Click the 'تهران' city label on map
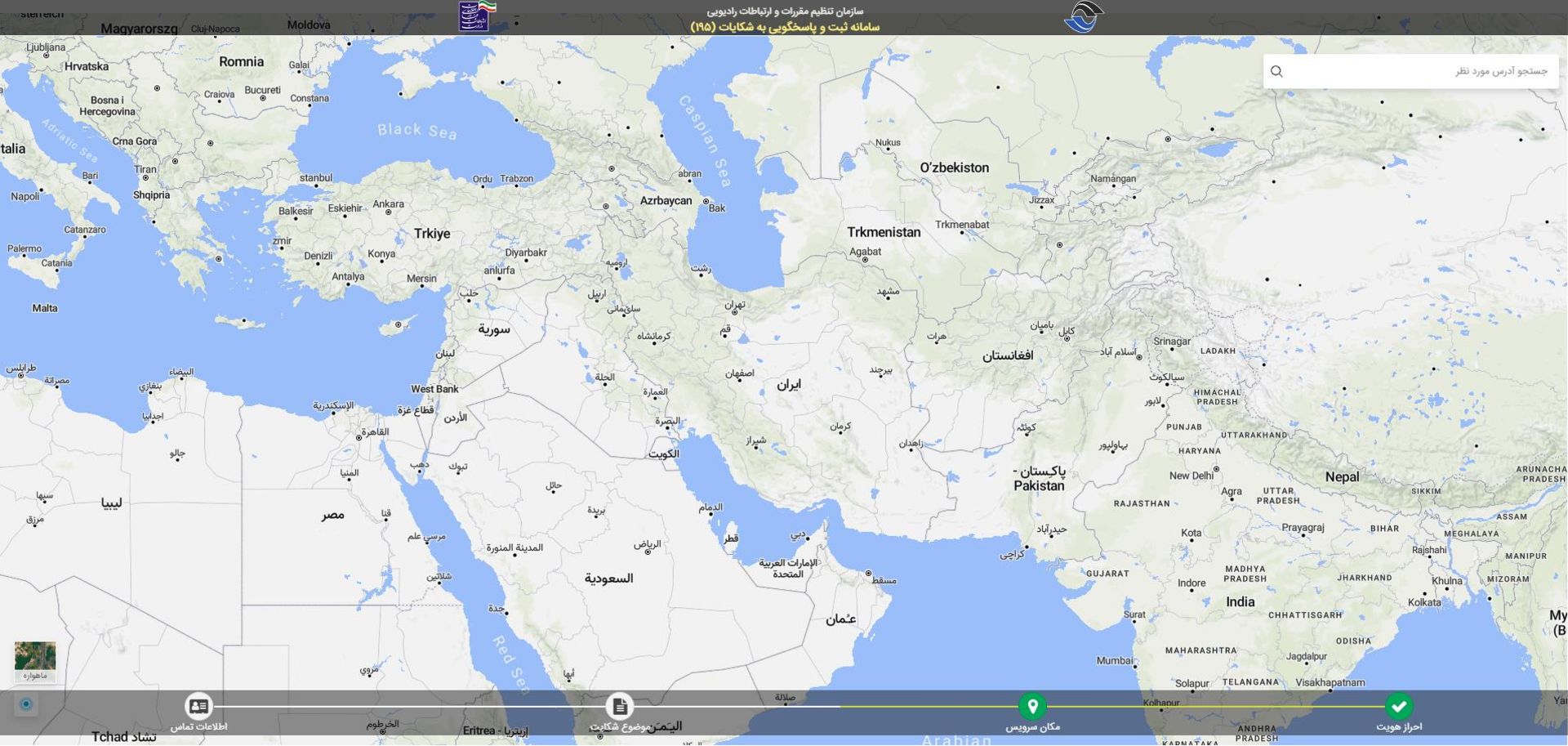1568x746 pixels. pyautogui.click(x=735, y=304)
